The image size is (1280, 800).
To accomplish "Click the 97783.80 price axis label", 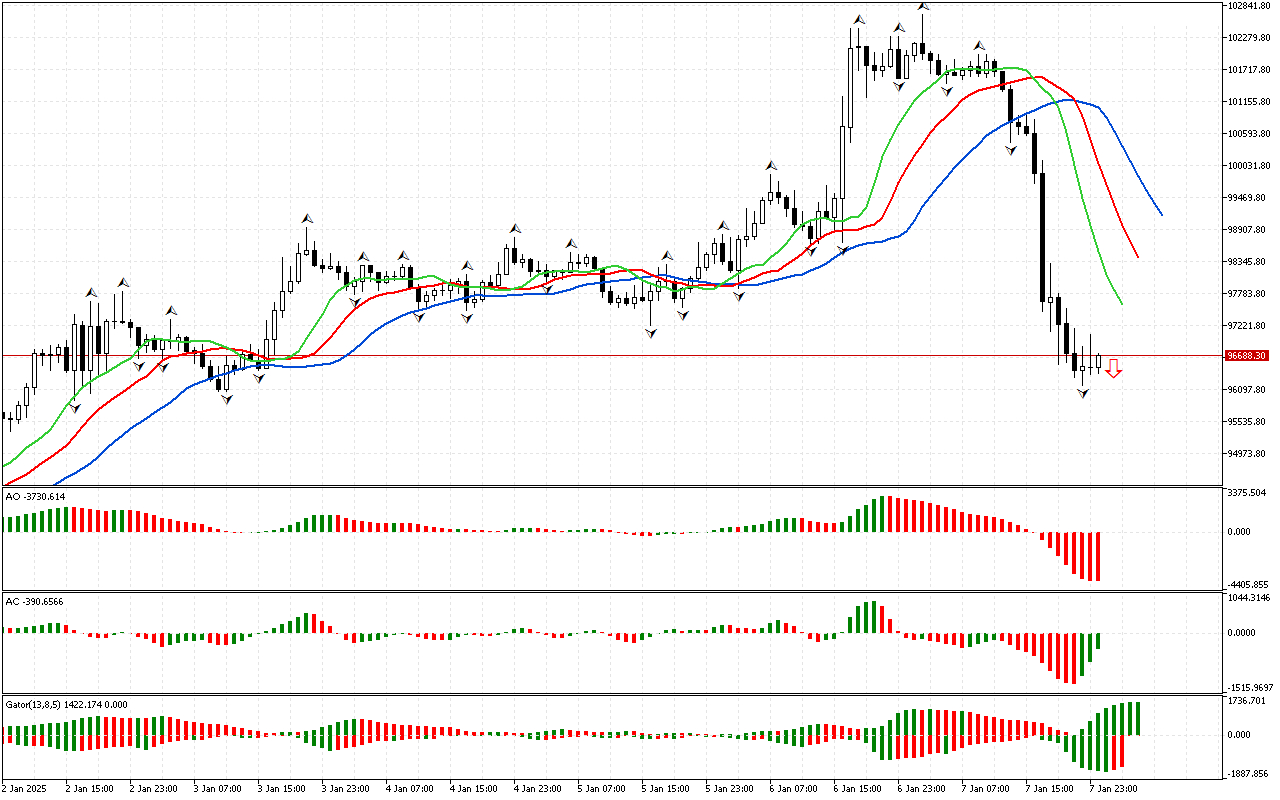I will (1246, 294).
